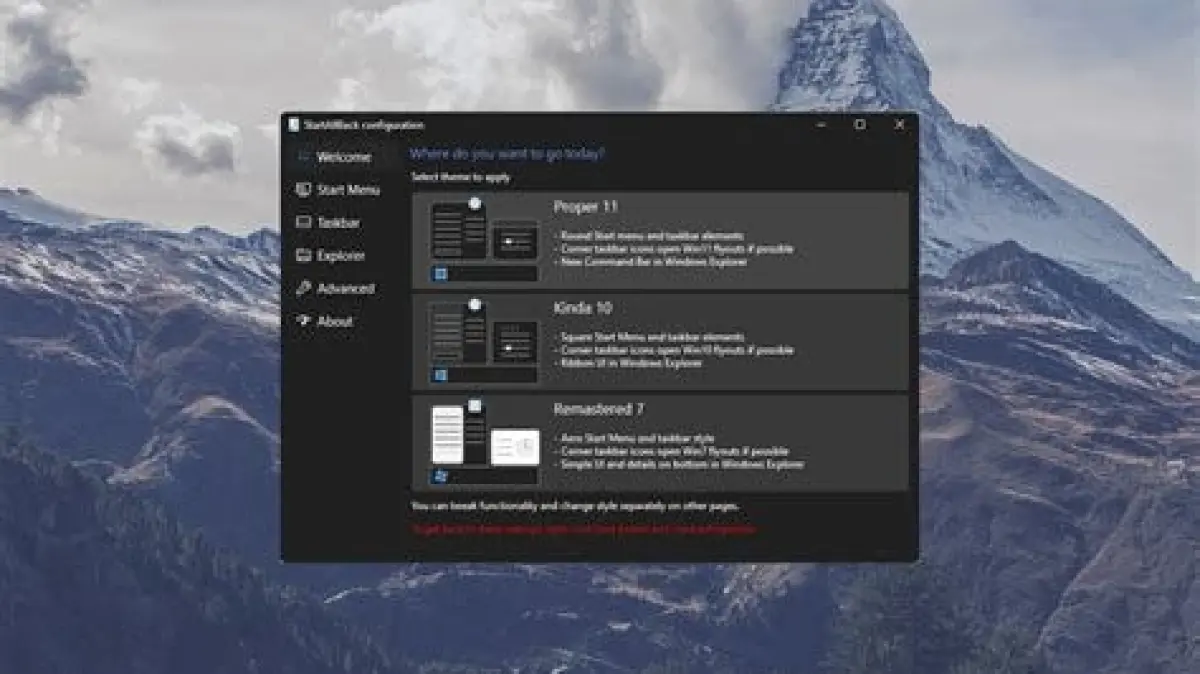1200x674 pixels.
Task: Click the Kinda 10 preview thumbnail
Action: point(485,341)
